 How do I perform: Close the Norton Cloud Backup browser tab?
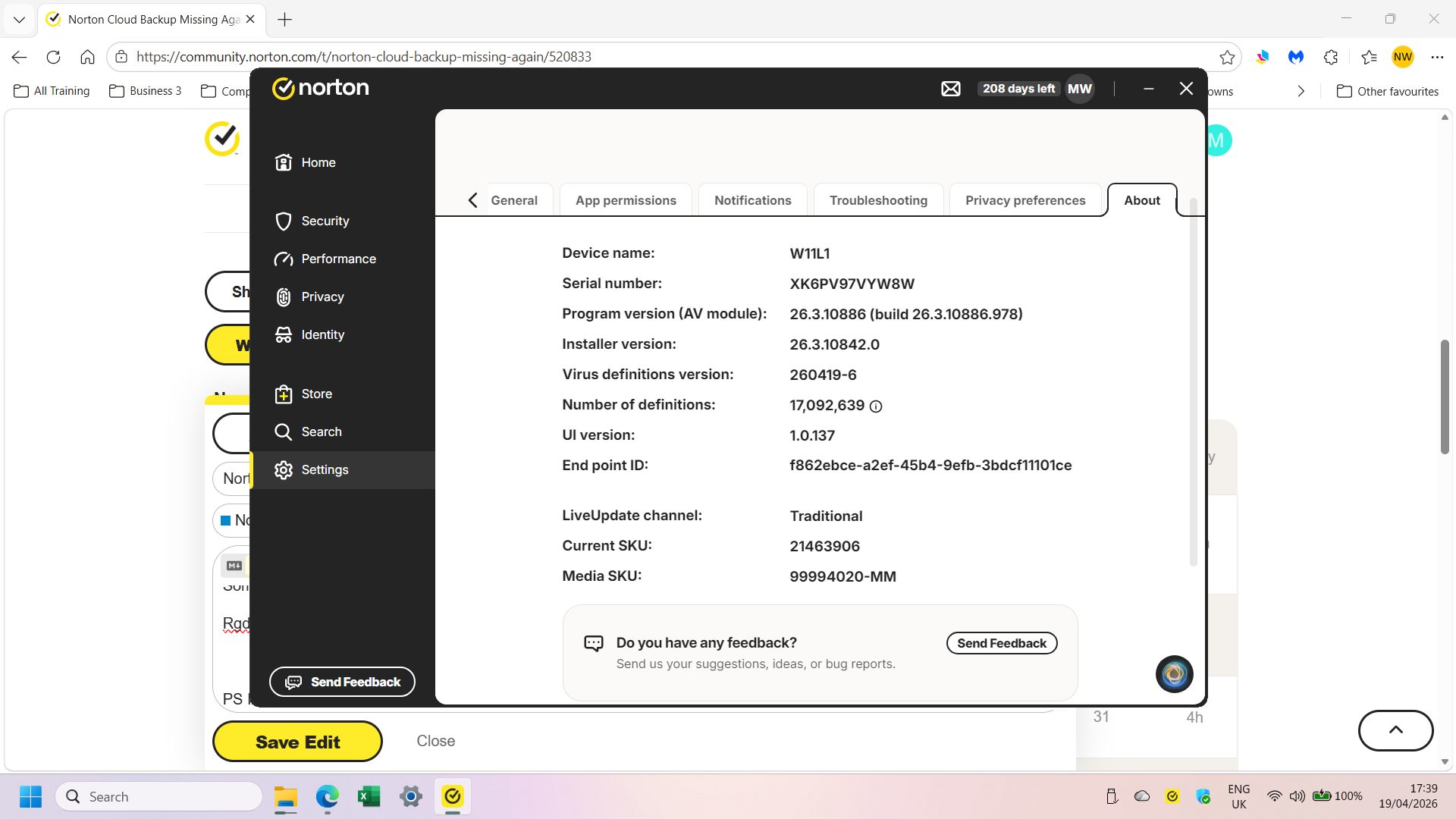coord(250,20)
